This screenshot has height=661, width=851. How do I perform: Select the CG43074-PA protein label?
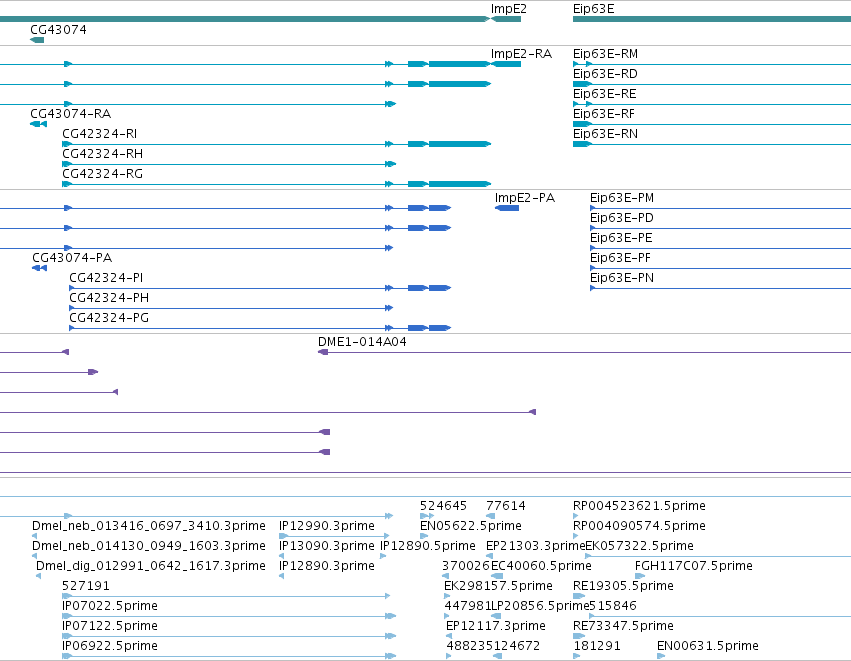[72, 258]
